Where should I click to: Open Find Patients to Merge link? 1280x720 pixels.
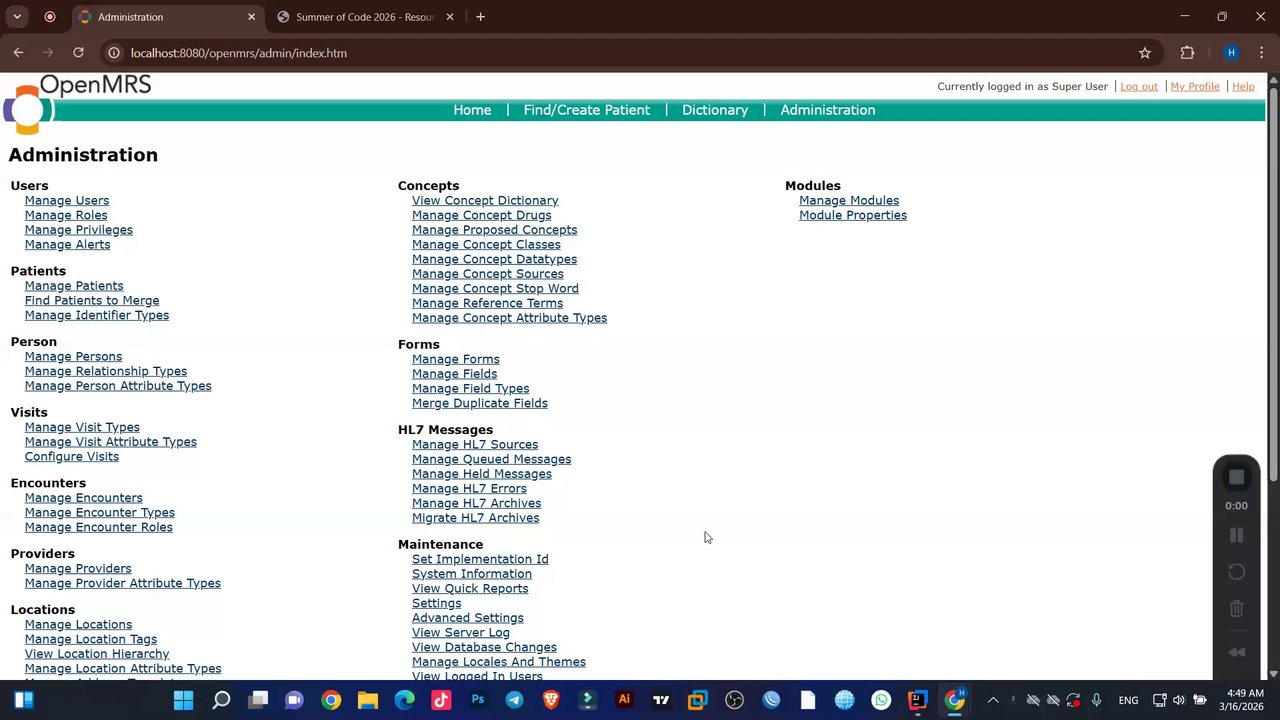[x=92, y=300]
